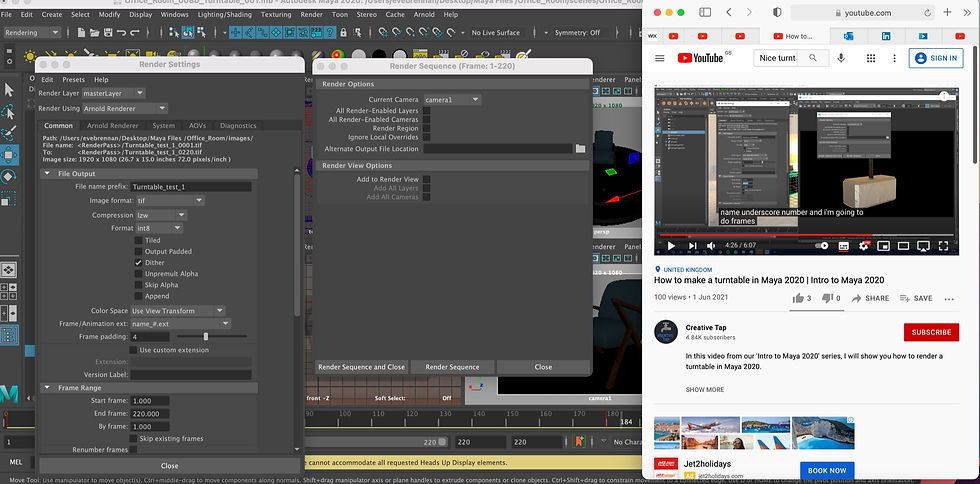Open the Format int8 dropdown
This screenshot has width=980, height=484.
pos(159,229)
